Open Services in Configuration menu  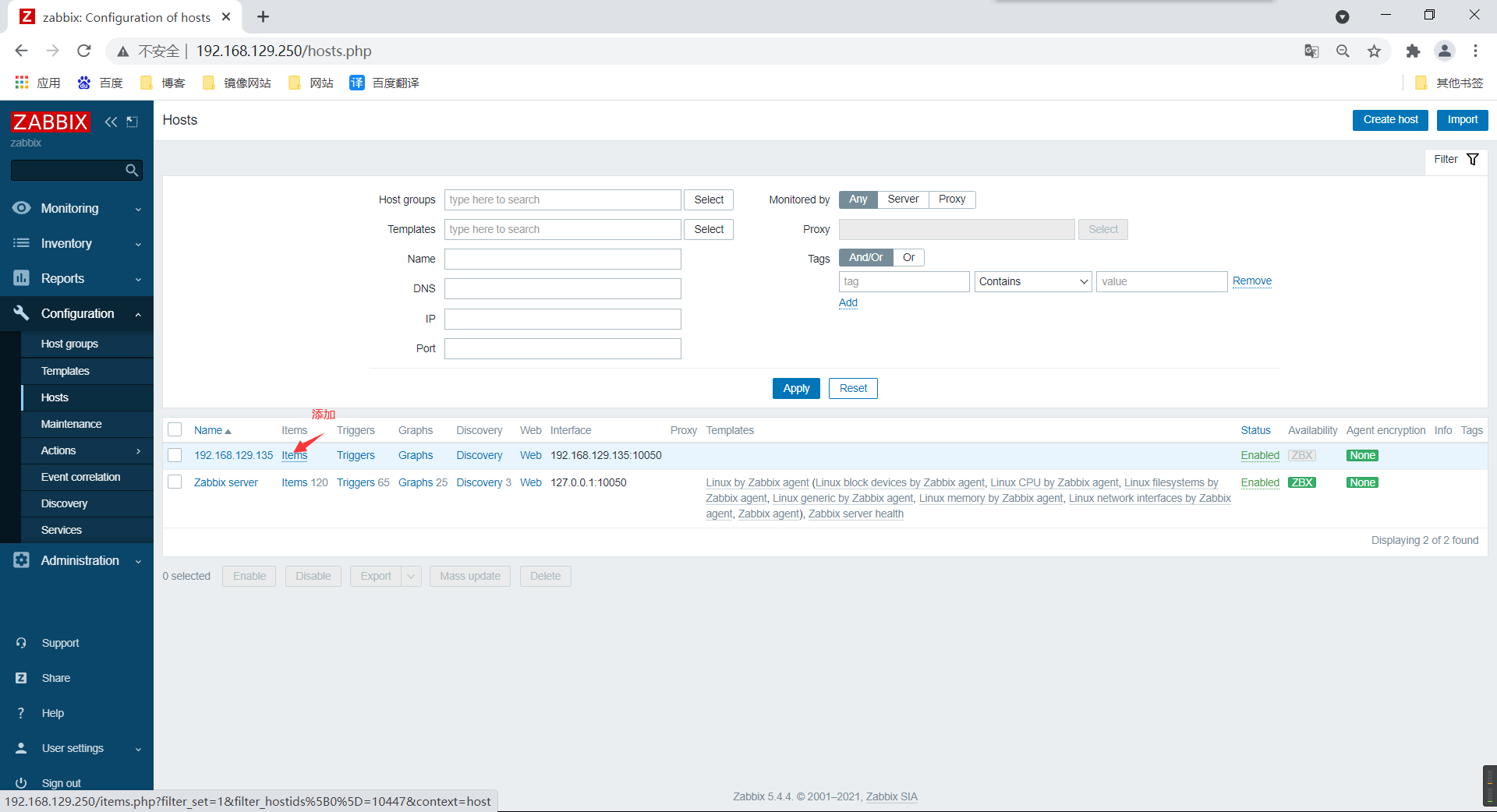[x=62, y=530]
